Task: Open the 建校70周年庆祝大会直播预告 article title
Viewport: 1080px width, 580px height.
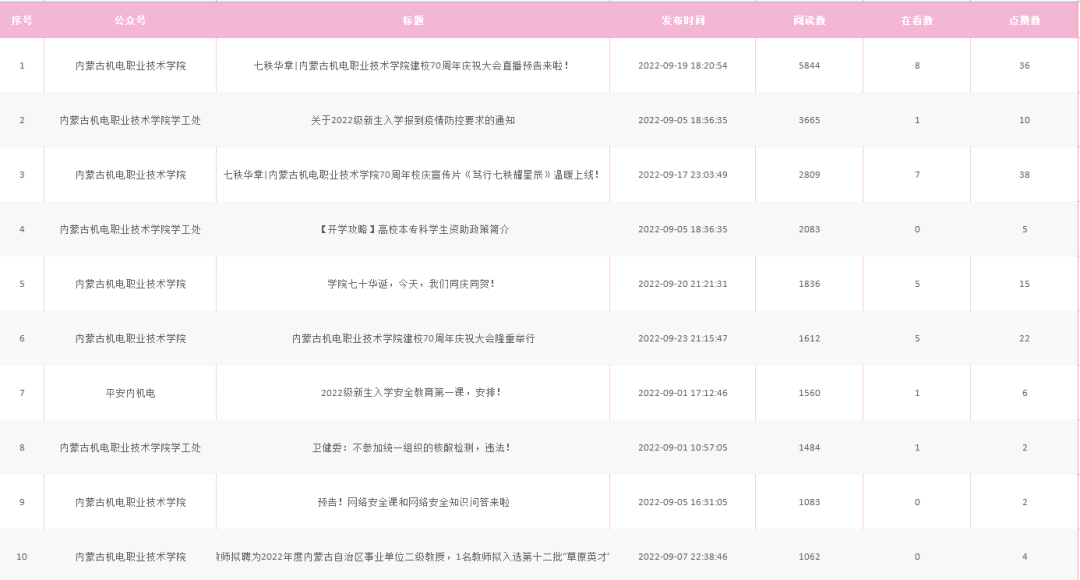Action: 412,66
